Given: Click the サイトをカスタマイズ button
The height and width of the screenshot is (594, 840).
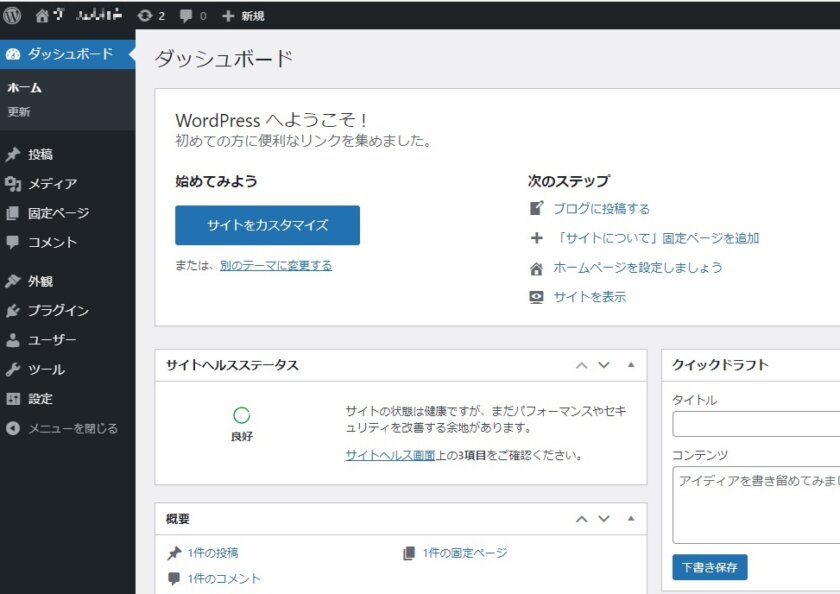Looking at the screenshot, I should click(267, 225).
